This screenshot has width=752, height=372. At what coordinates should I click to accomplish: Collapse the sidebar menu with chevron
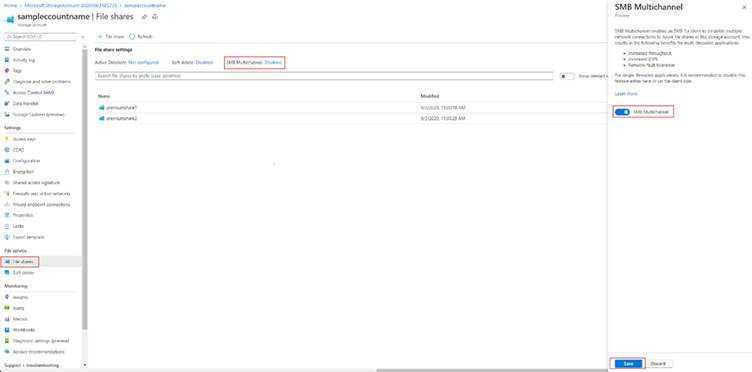[82, 36]
